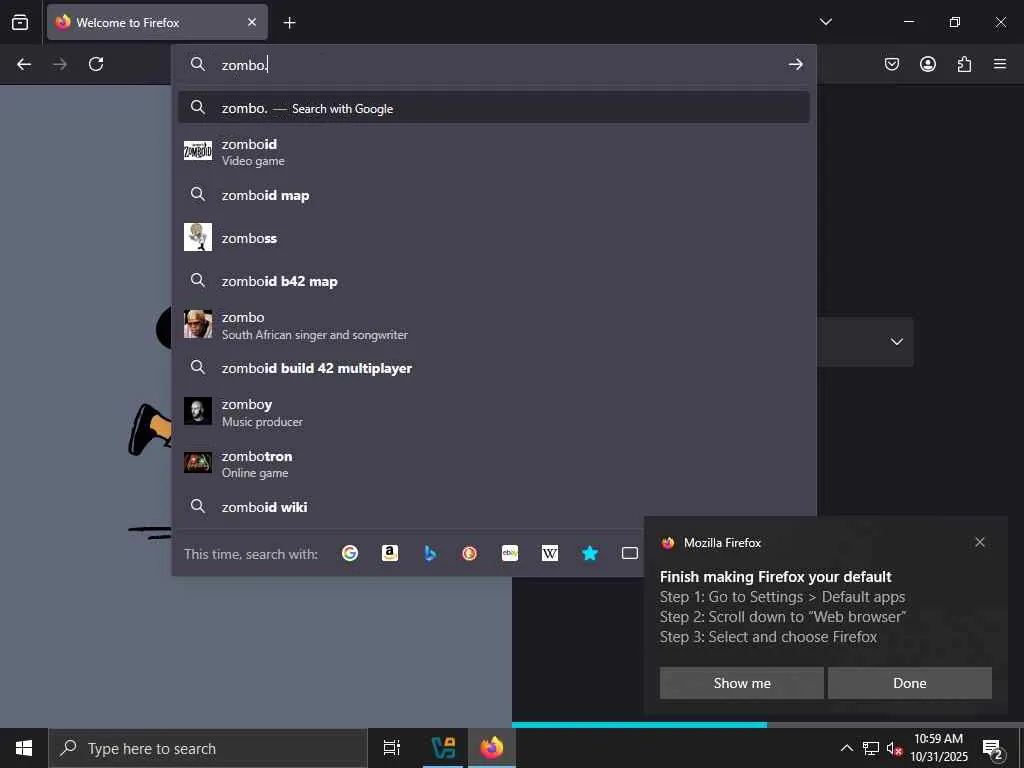Open the network status tray icon

tap(871, 748)
